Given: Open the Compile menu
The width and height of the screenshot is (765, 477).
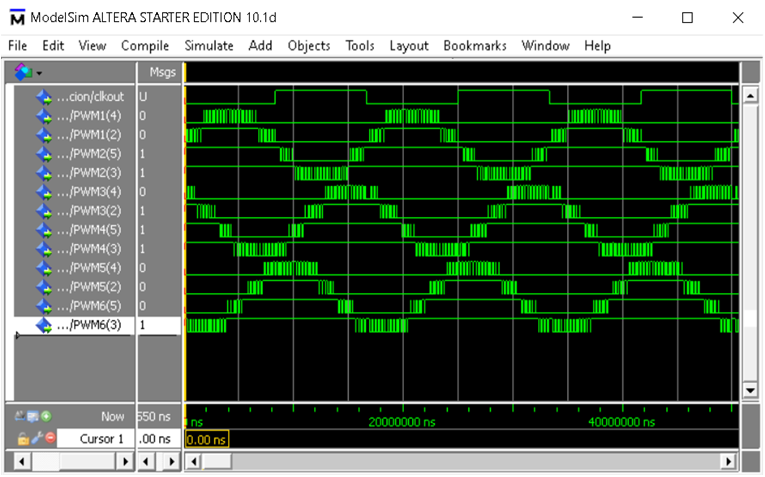Looking at the screenshot, I should point(145,46).
